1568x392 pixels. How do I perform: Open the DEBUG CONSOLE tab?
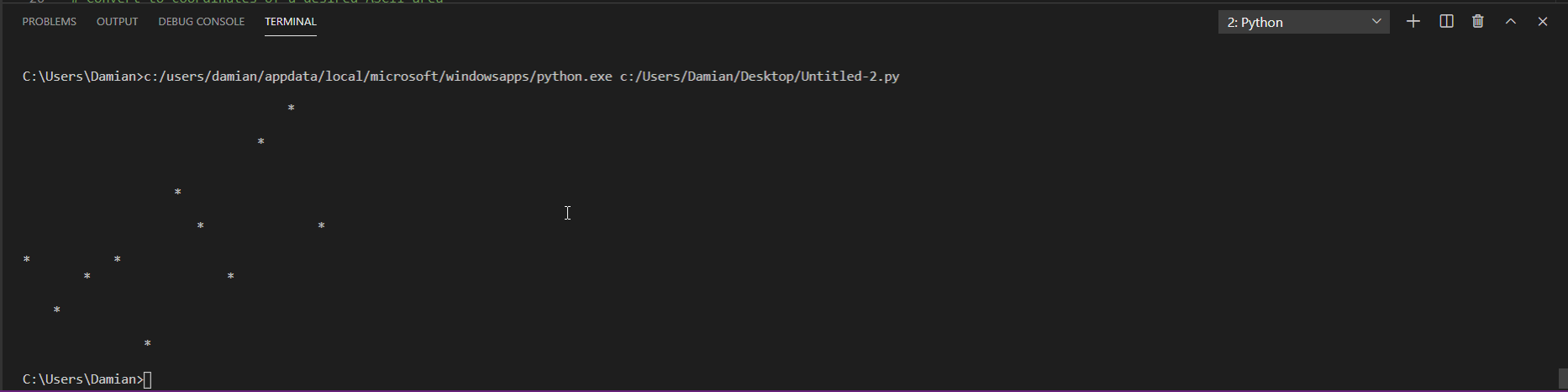(202, 22)
